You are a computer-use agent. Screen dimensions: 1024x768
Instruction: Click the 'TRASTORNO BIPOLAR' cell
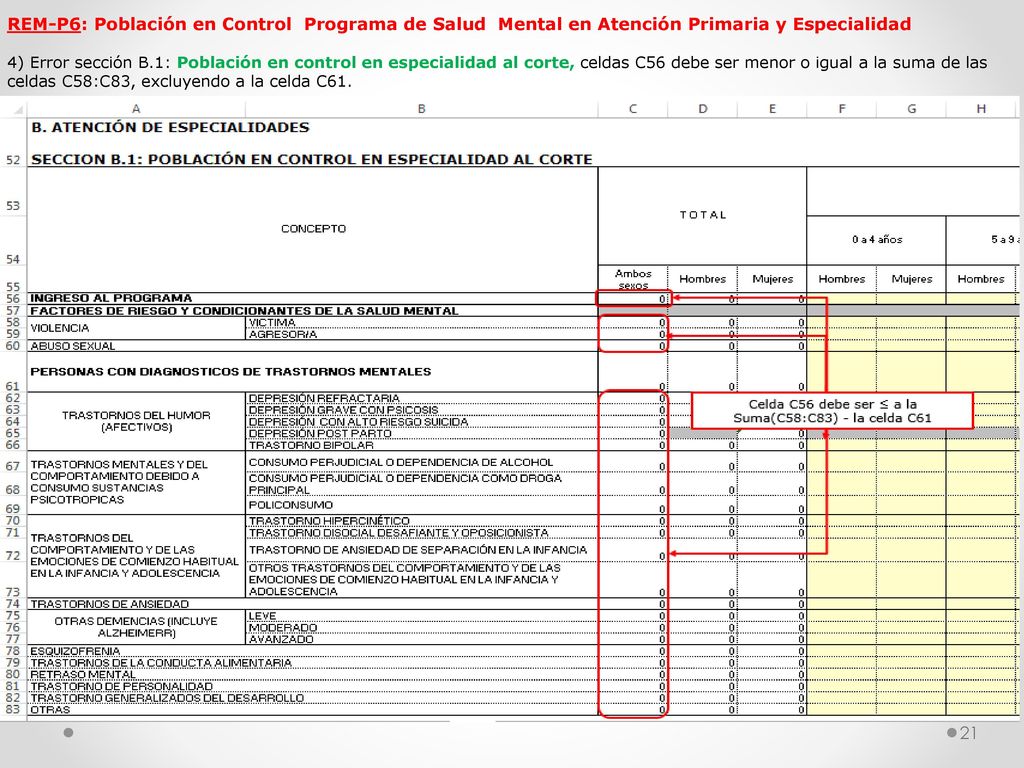422,445
